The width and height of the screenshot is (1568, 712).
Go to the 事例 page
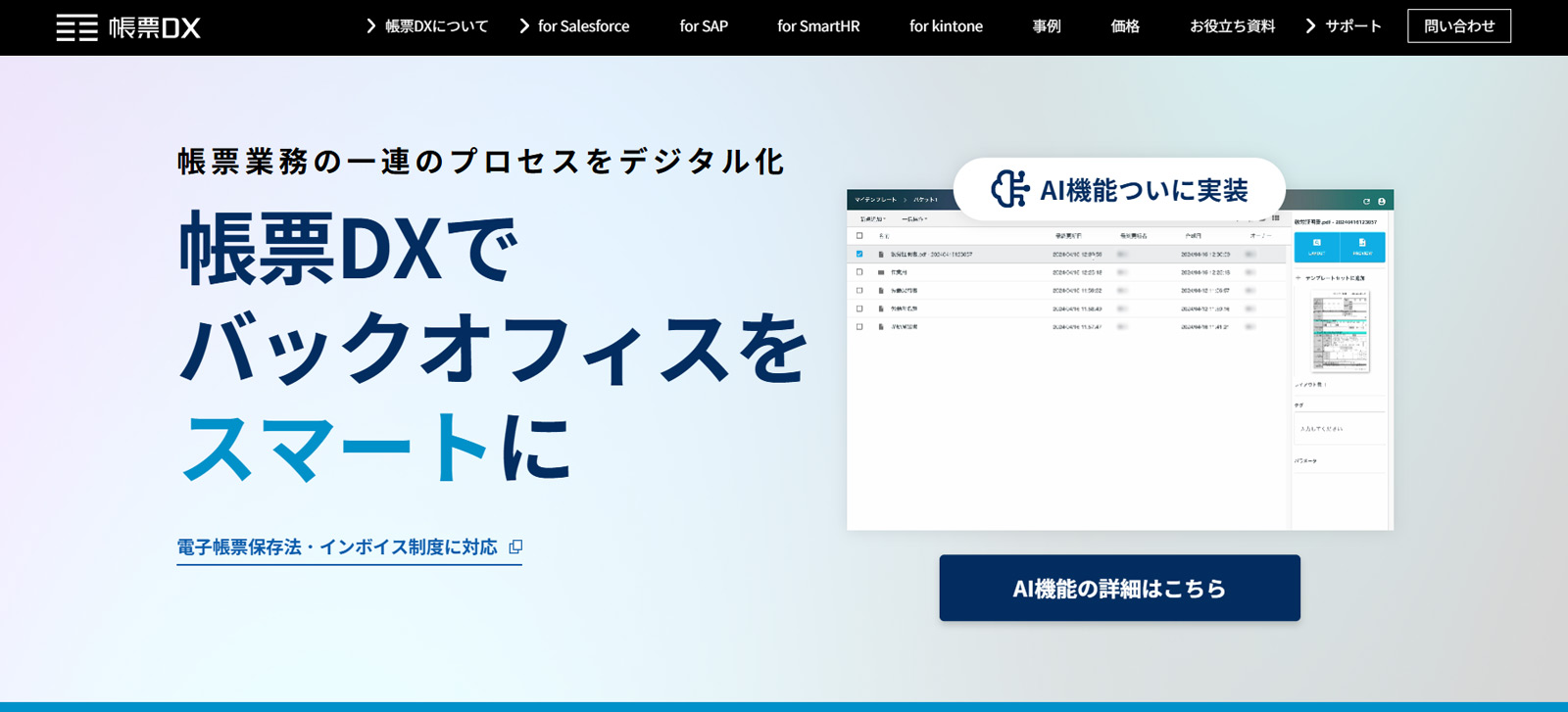tap(1047, 26)
